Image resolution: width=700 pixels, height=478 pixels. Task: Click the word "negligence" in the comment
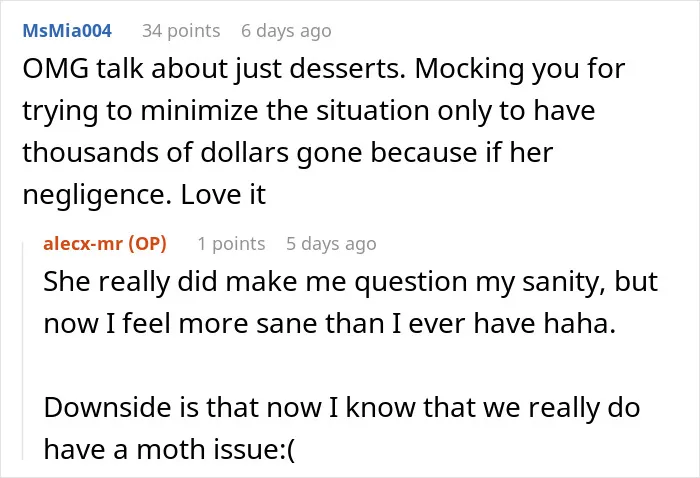click(x=97, y=195)
